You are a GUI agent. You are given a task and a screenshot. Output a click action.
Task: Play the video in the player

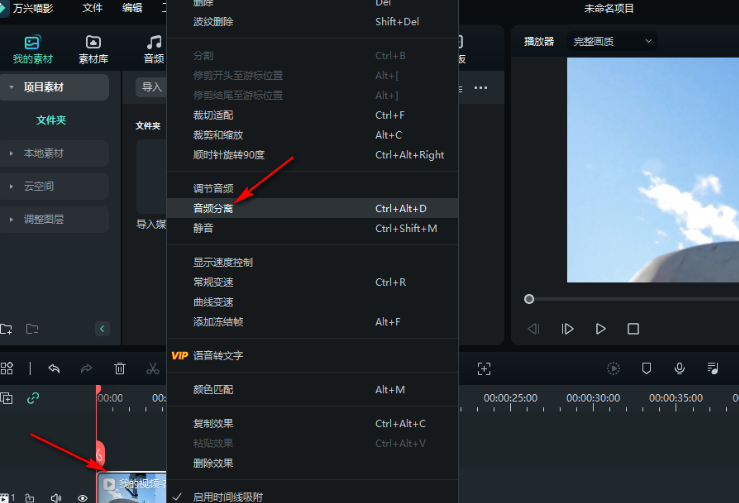click(600, 329)
